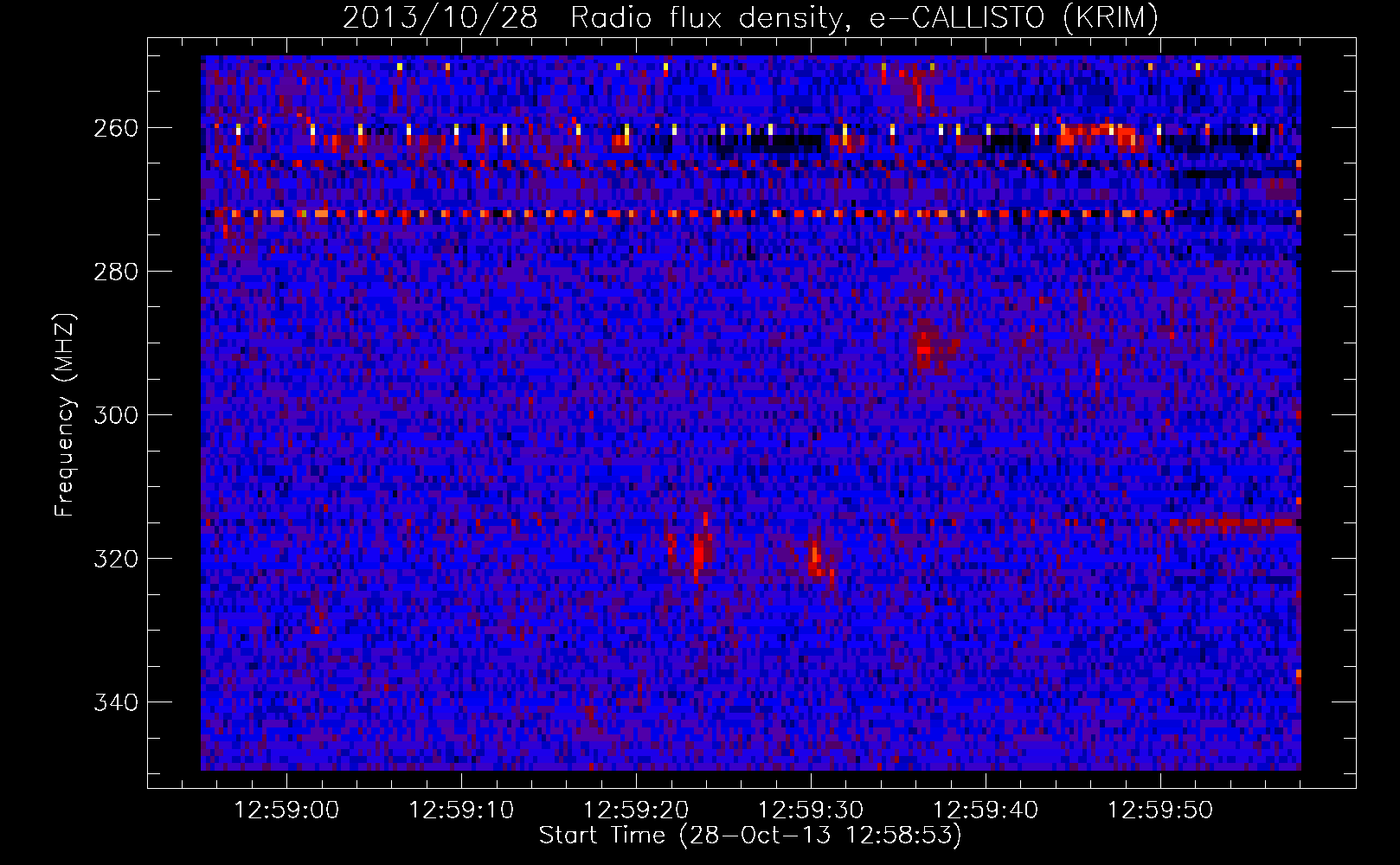Click the 'Start Time (28-Oct-13 12:58:53)' label

pyautogui.click(x=750, y=836)
